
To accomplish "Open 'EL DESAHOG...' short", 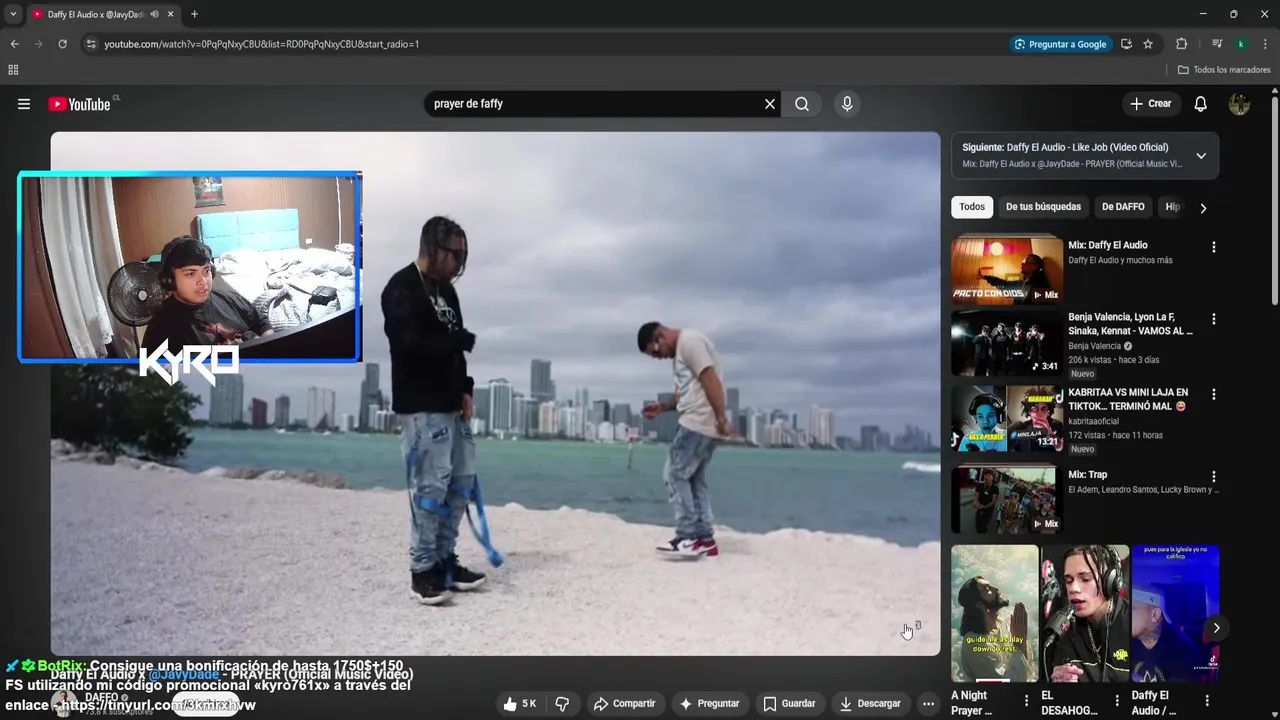I will (x=1085, y=613).
